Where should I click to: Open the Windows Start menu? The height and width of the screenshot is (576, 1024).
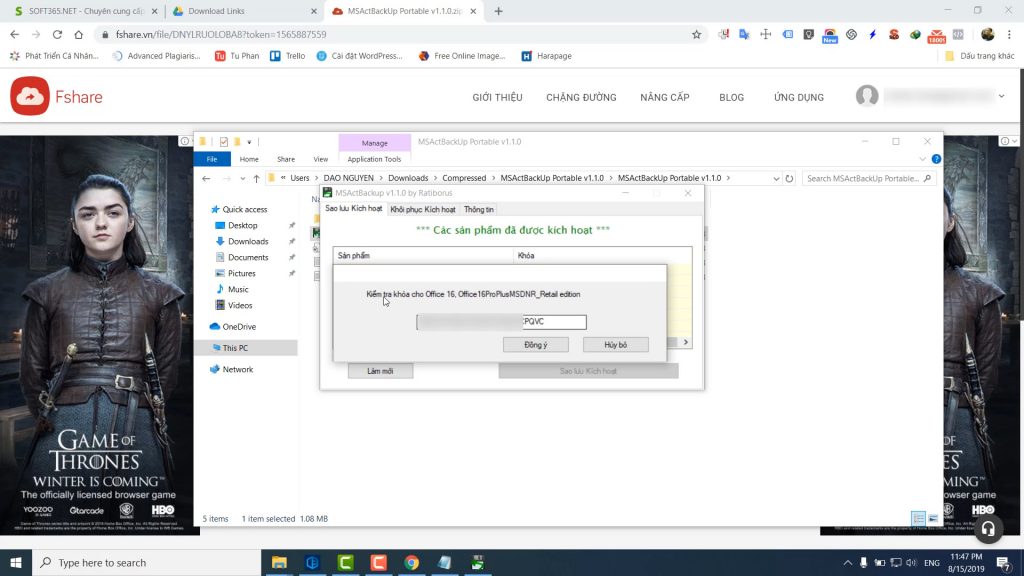16,562
